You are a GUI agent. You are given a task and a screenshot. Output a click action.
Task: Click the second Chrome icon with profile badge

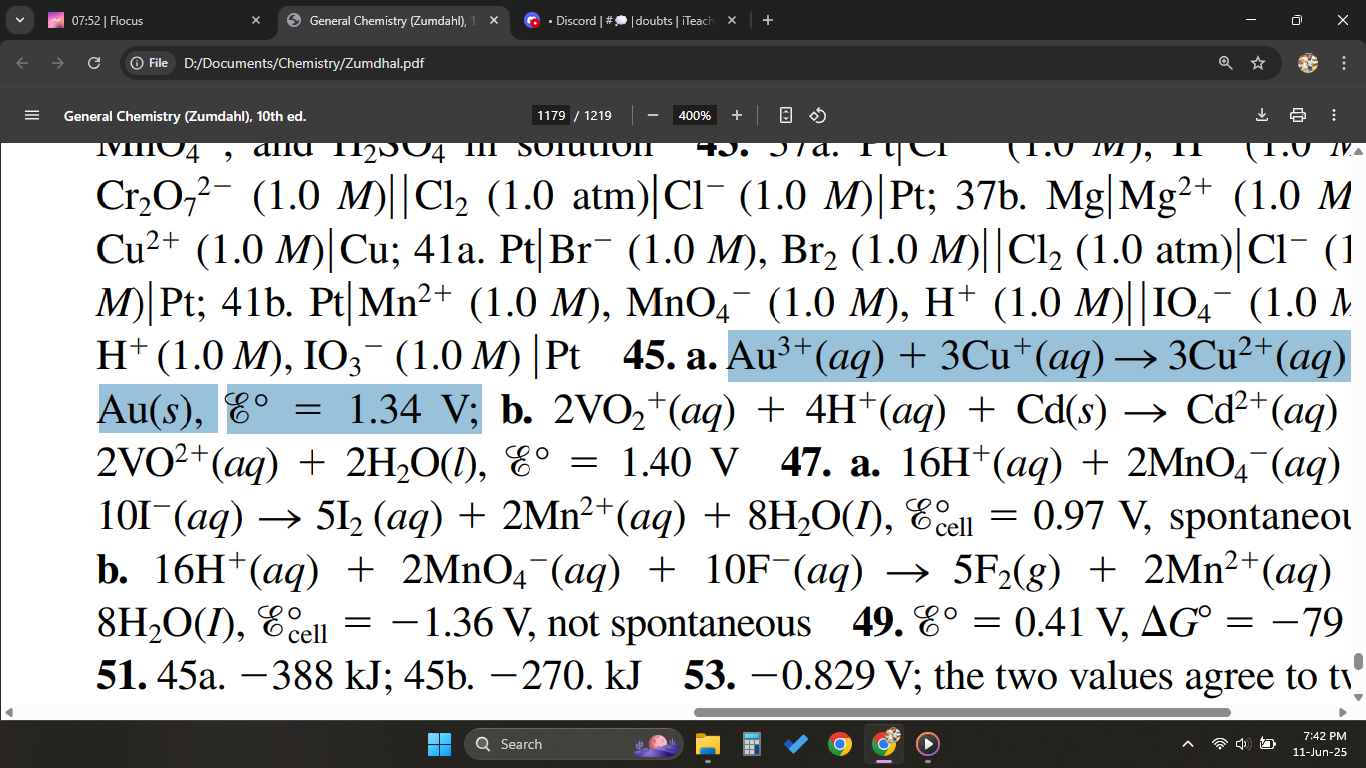(884, 744)
